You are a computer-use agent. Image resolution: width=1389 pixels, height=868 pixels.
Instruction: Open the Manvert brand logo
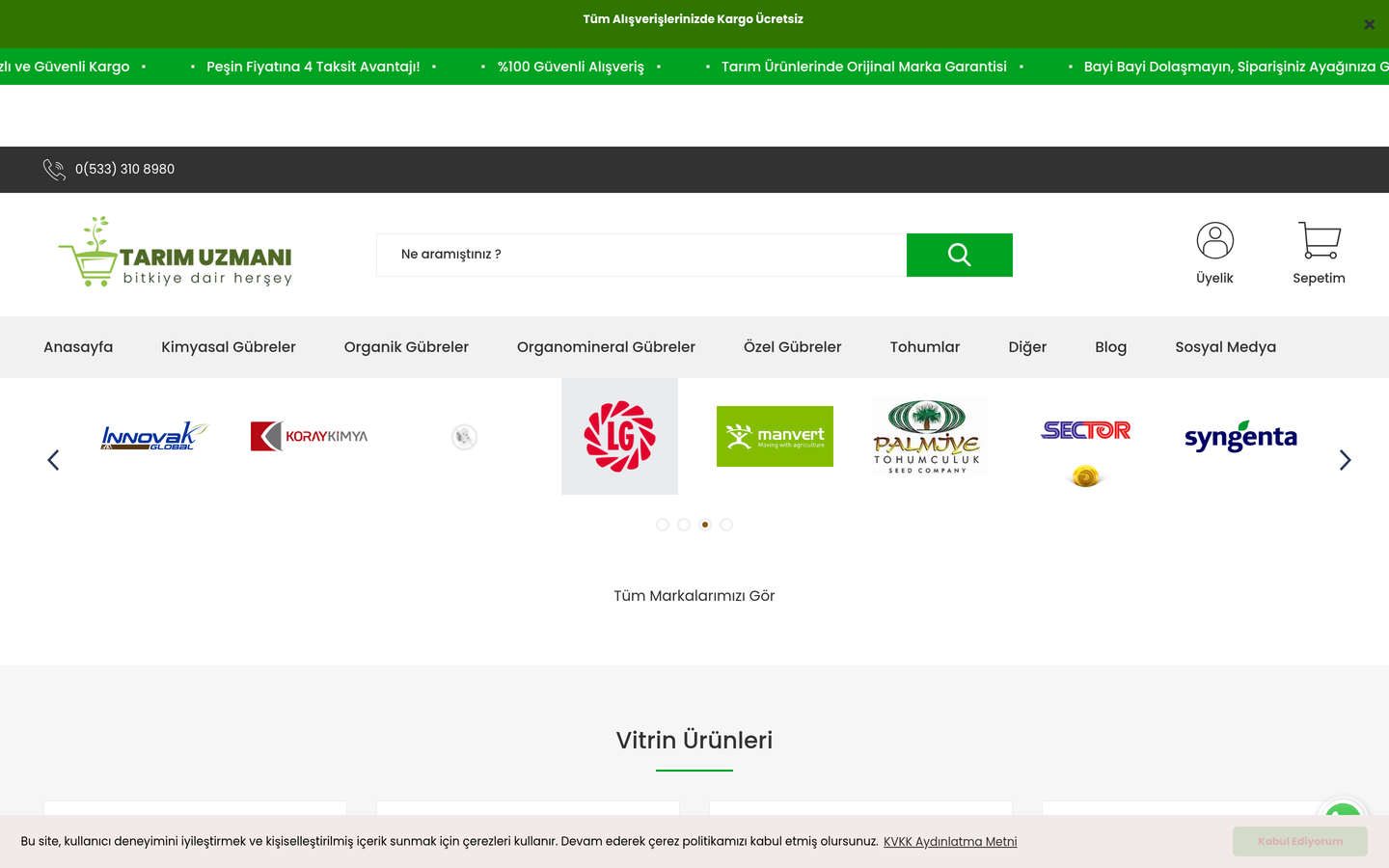pos(775,436)
